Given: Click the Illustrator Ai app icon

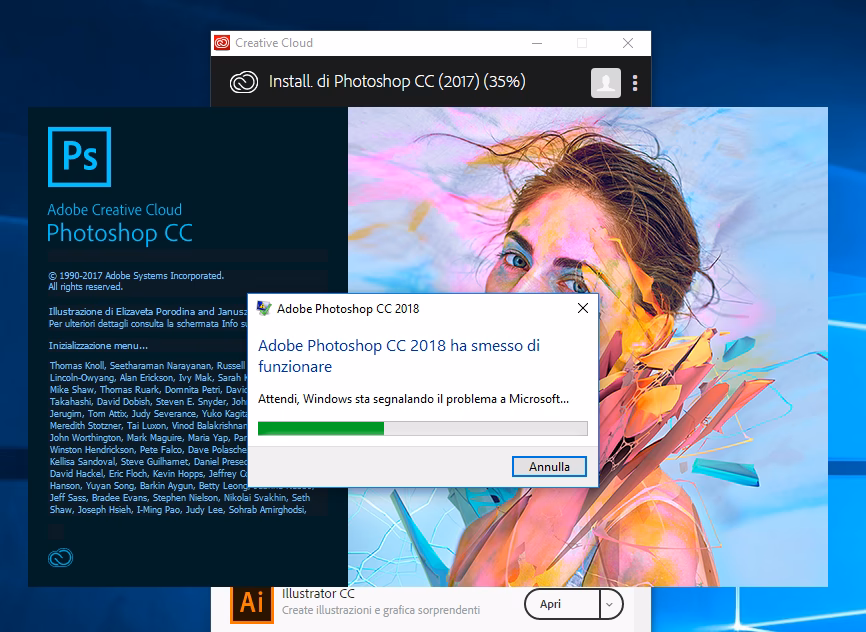Looking at the screenshot, I should tap(251, 602).
